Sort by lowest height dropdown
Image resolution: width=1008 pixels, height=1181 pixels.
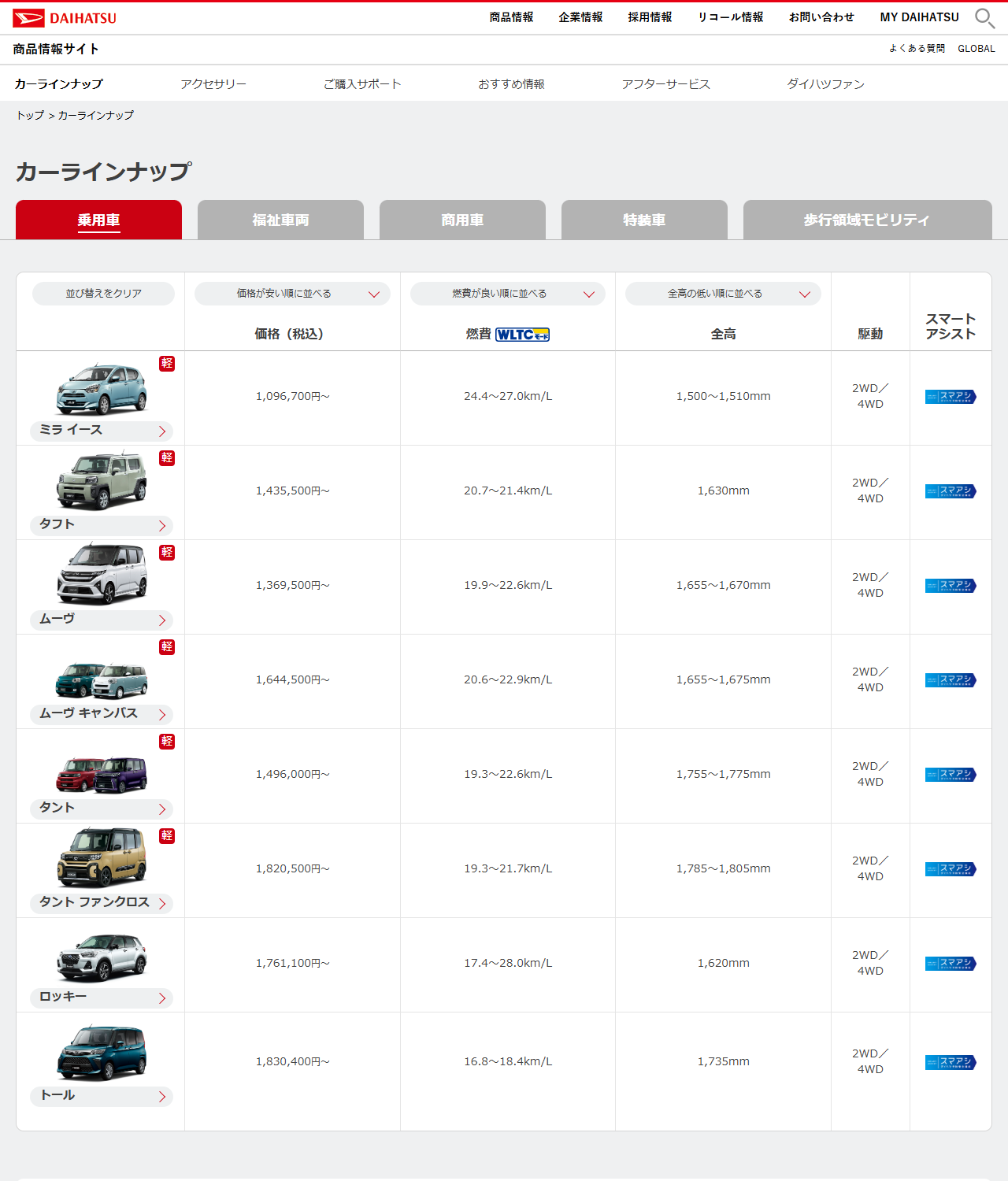pos(723,294)
